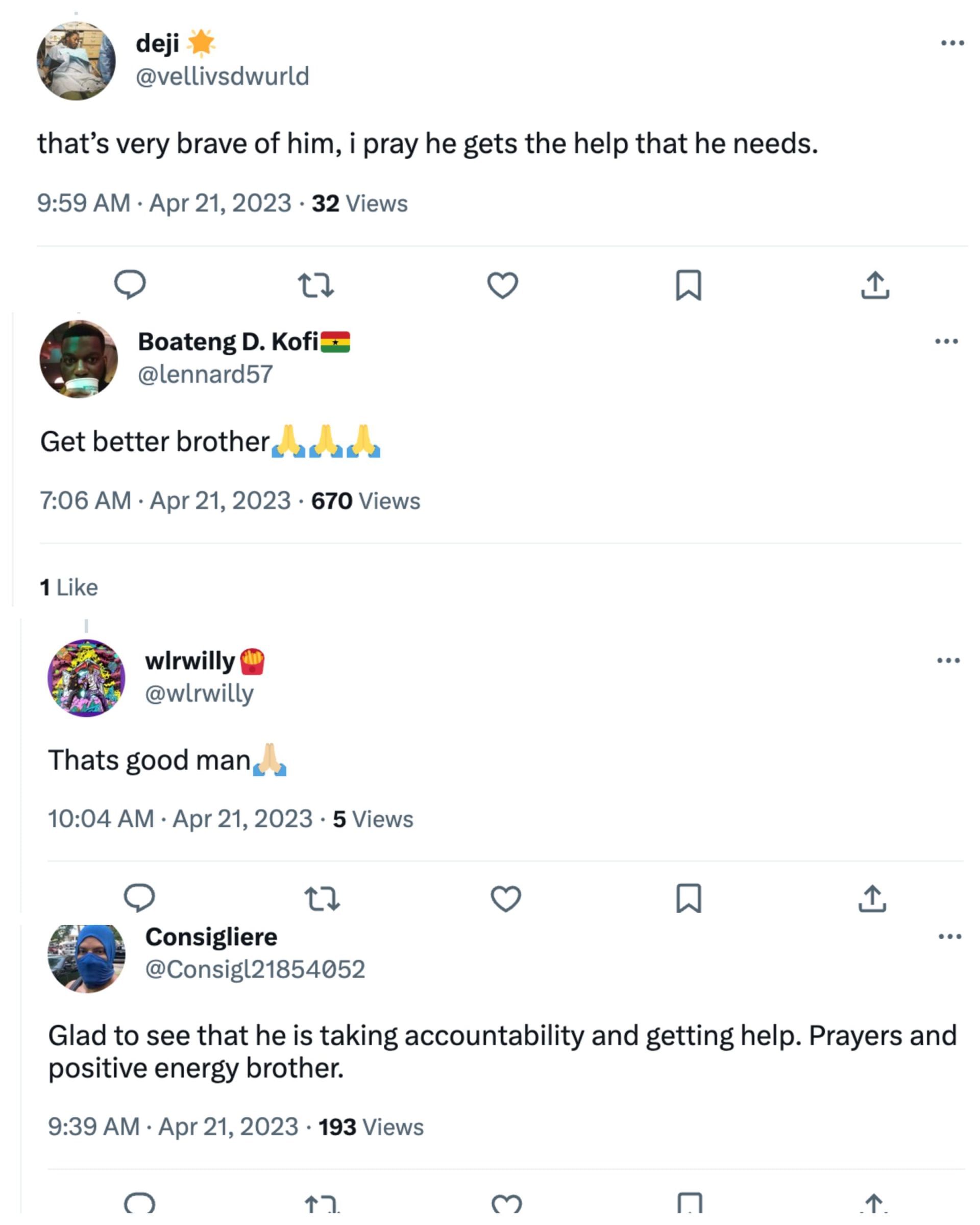Open more options on wlrwilly's tweet
This screenshot has height=1225, width=980.
point(948,660)
